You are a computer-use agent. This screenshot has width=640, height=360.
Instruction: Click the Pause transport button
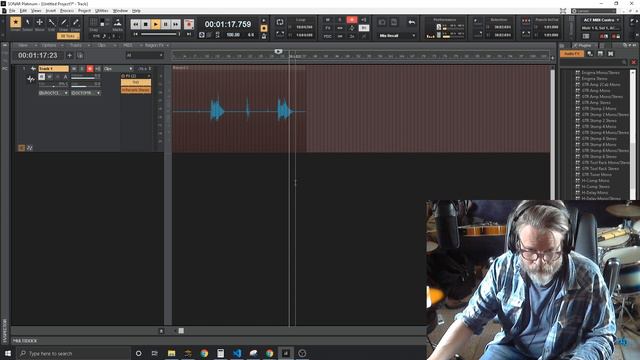click(x=165, y=24)
